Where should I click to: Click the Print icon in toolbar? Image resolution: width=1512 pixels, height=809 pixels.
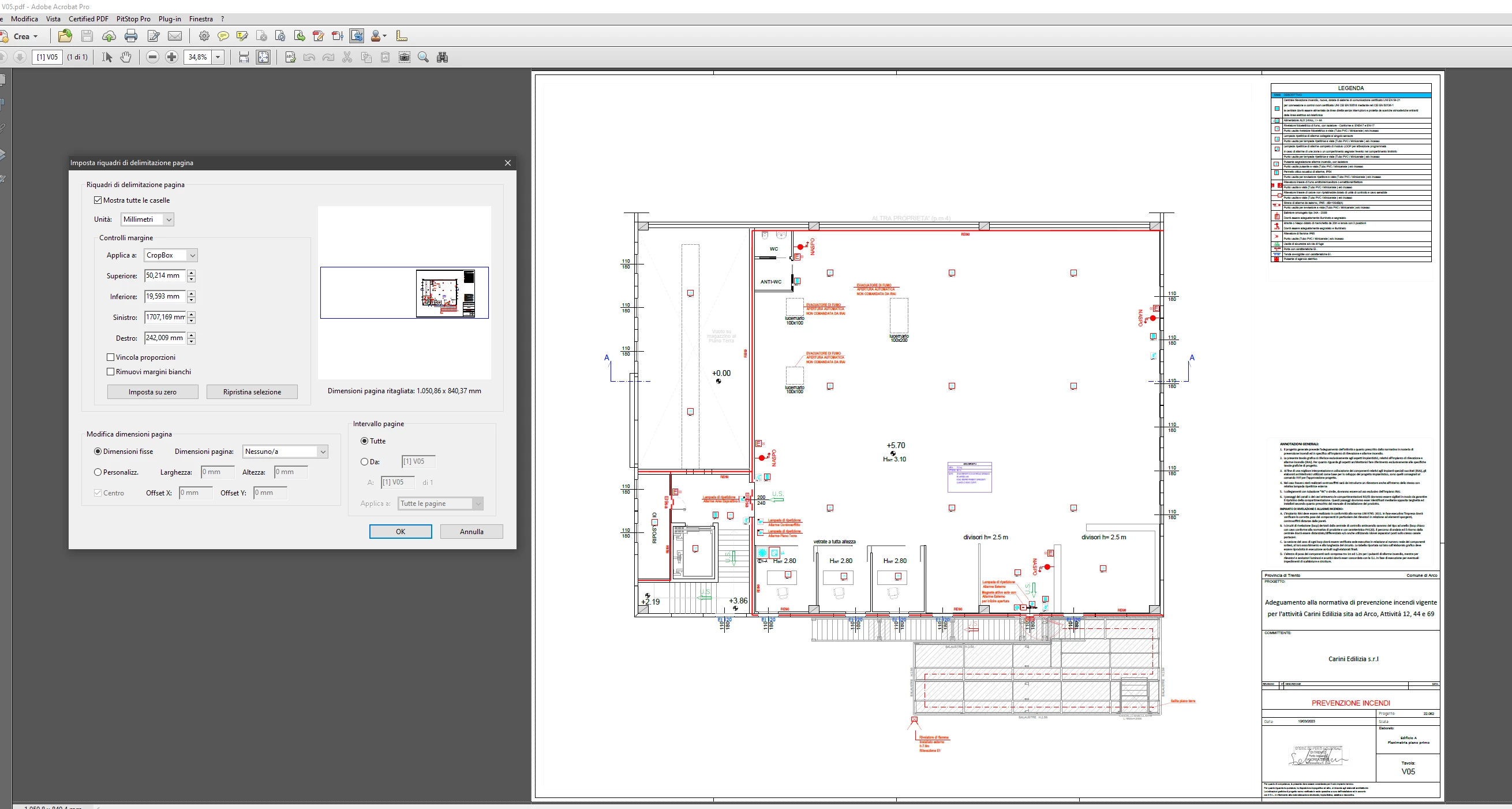(x=131, y=36)
